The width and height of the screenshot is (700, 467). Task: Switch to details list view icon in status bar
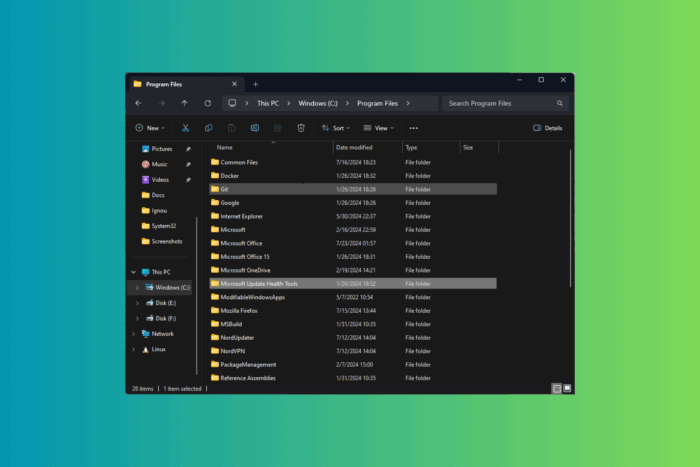557,388
